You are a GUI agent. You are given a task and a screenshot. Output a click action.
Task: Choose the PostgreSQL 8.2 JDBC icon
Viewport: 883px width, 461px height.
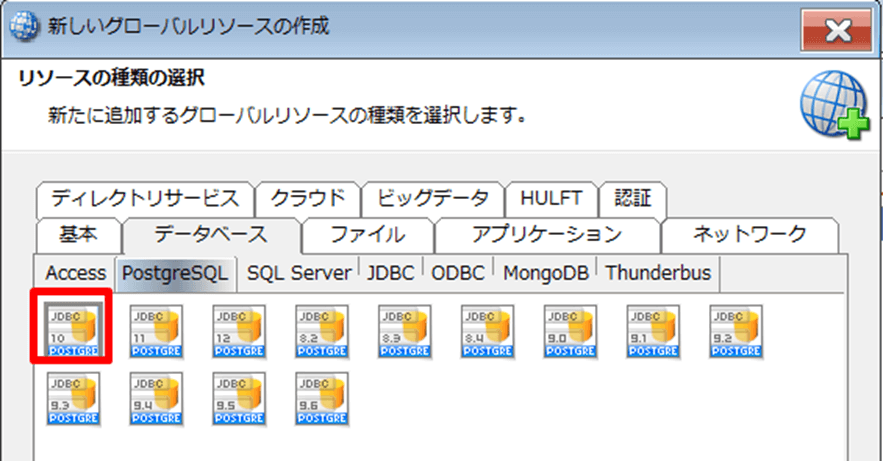[x=322, y=331]
